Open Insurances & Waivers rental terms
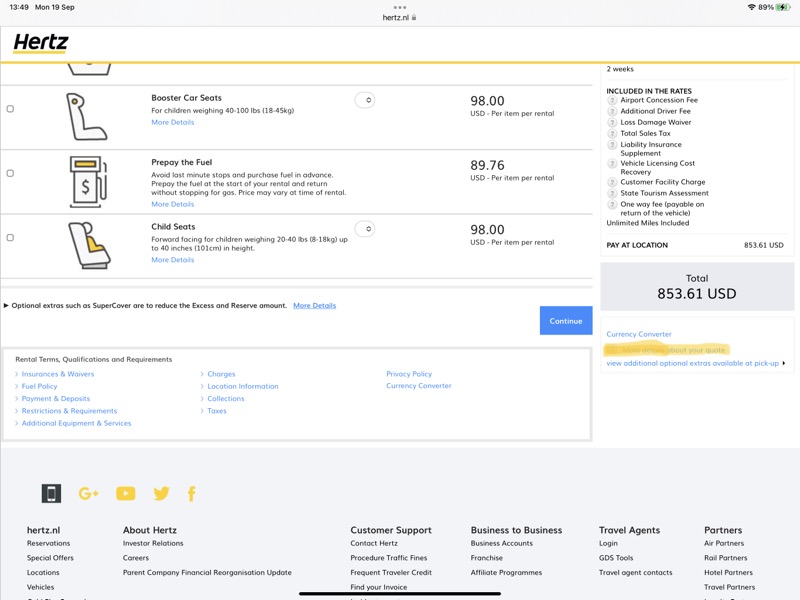The width and height of the screenshot is (800, 600). 58,374
